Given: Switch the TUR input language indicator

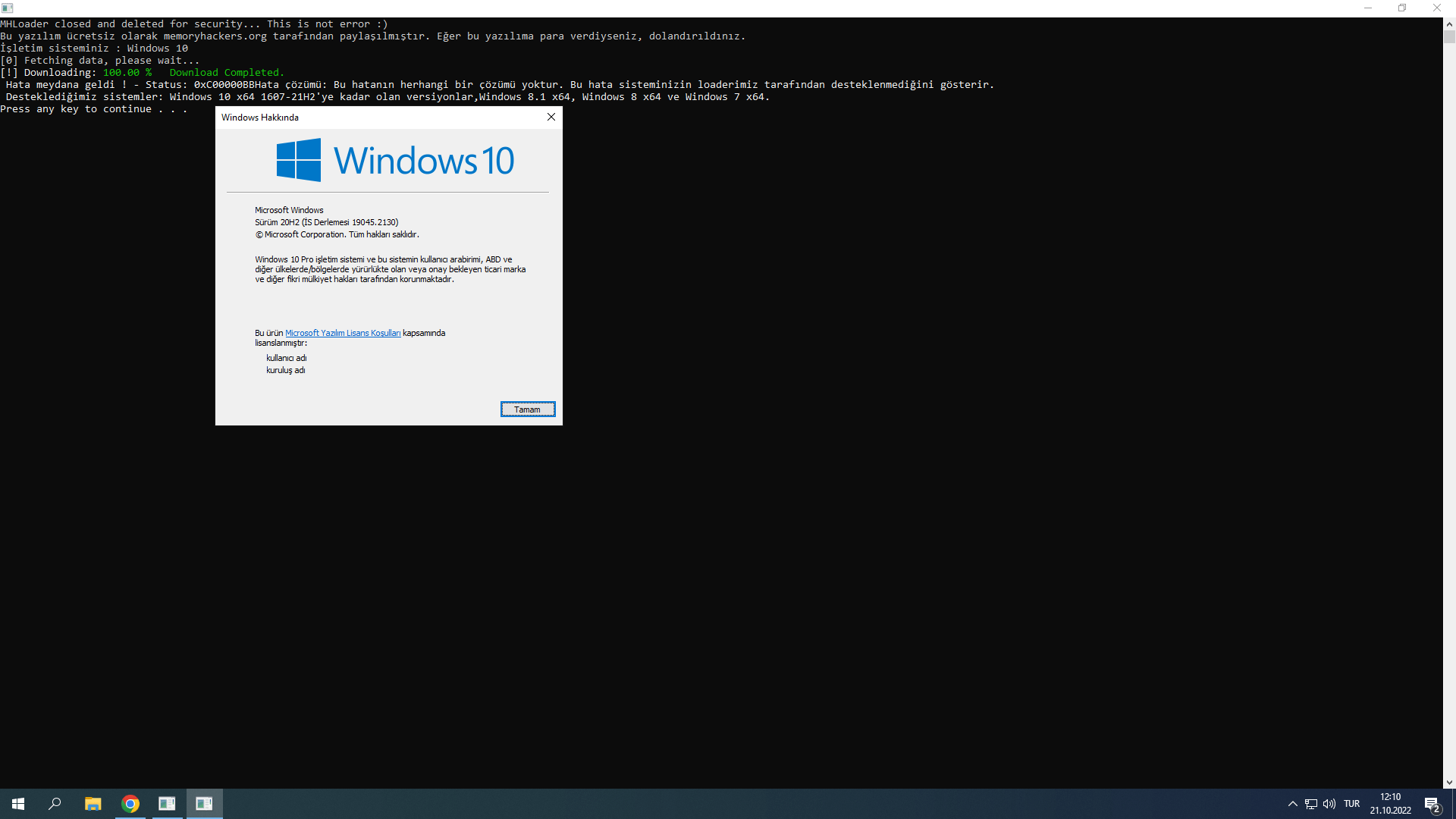Looking at the screenshot, I should pyautogui.click(x=1351, y=804).
